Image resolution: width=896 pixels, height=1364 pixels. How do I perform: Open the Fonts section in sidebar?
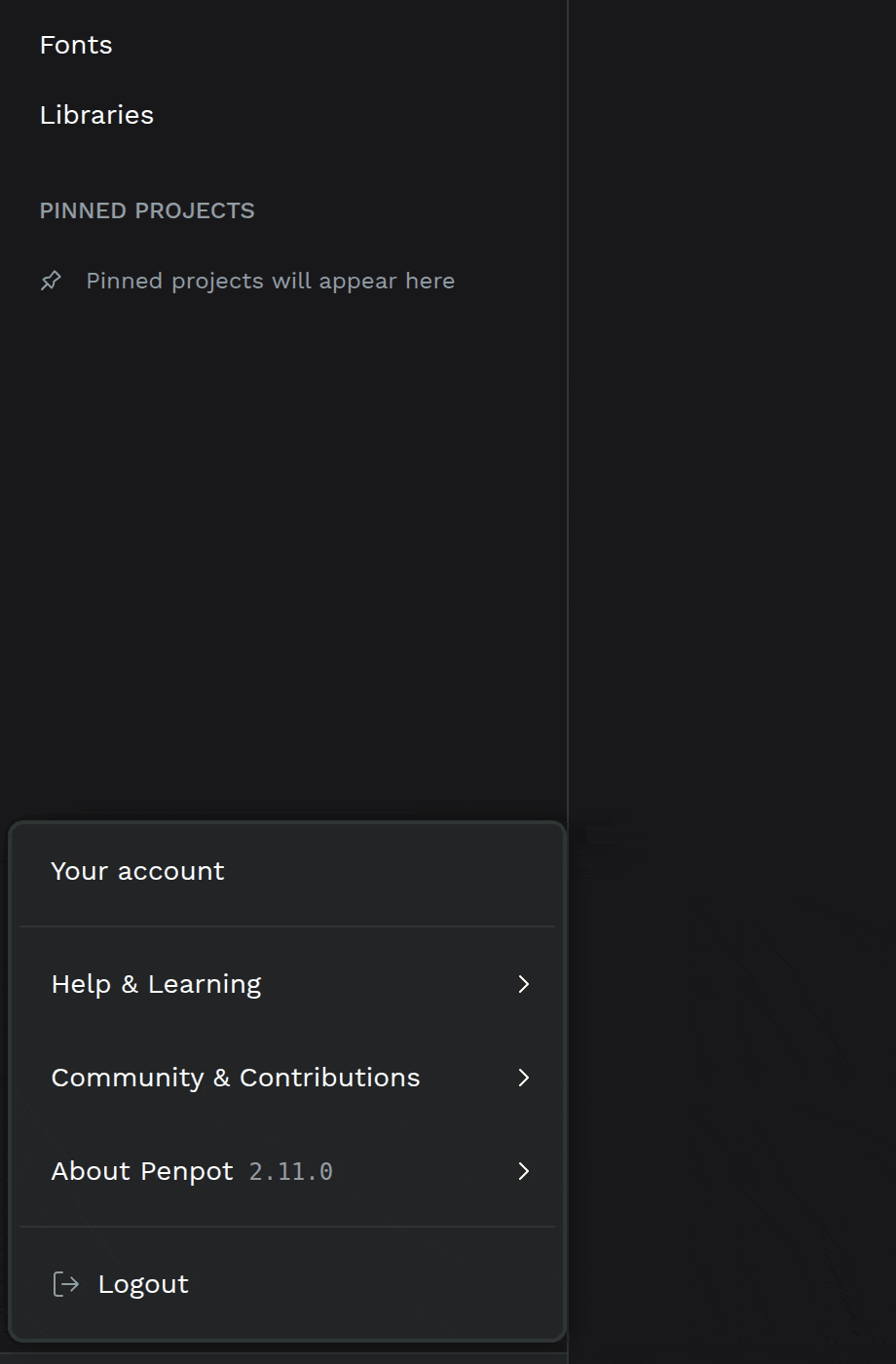click(76, 45)
